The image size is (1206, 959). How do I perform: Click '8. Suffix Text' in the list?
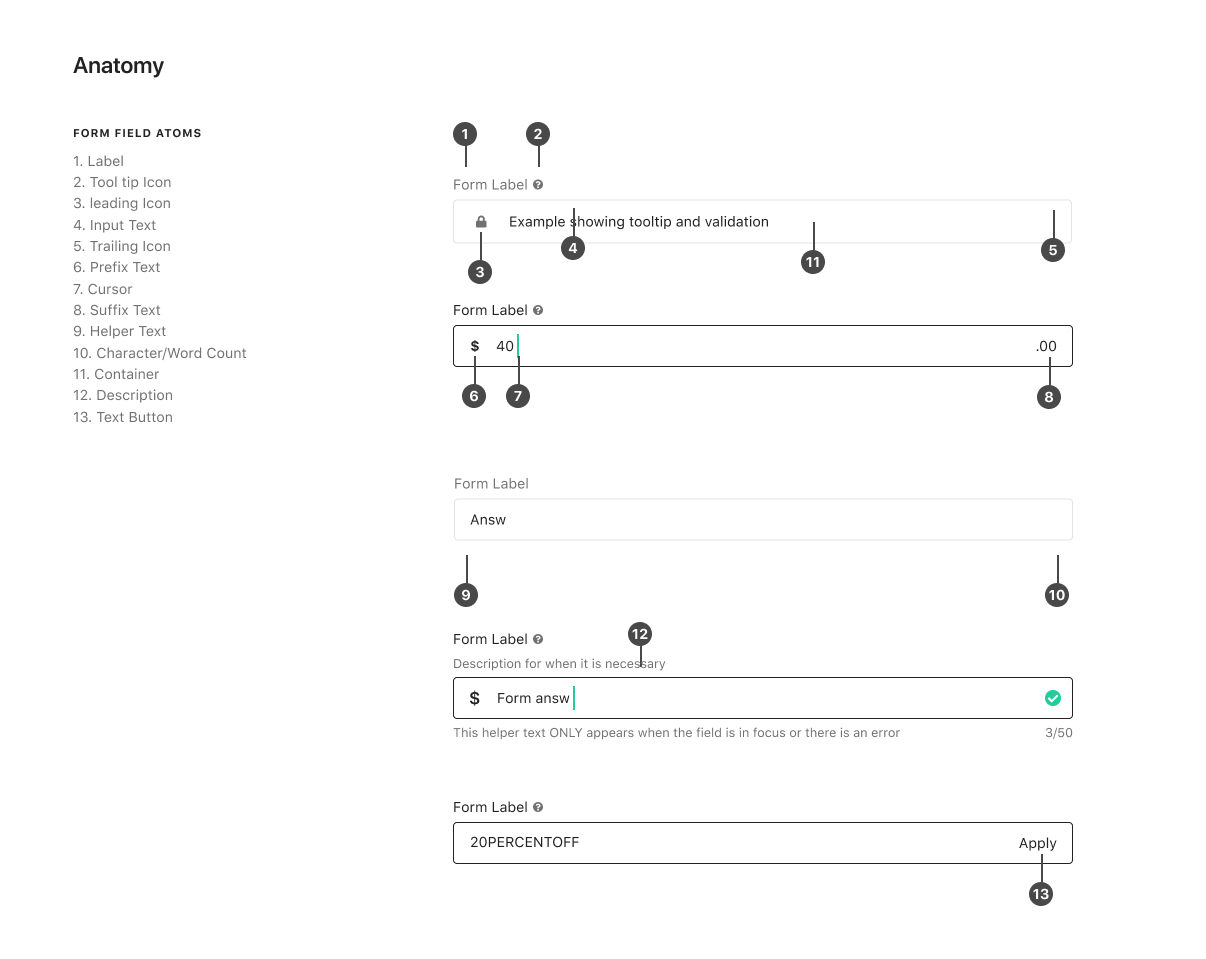117,310
